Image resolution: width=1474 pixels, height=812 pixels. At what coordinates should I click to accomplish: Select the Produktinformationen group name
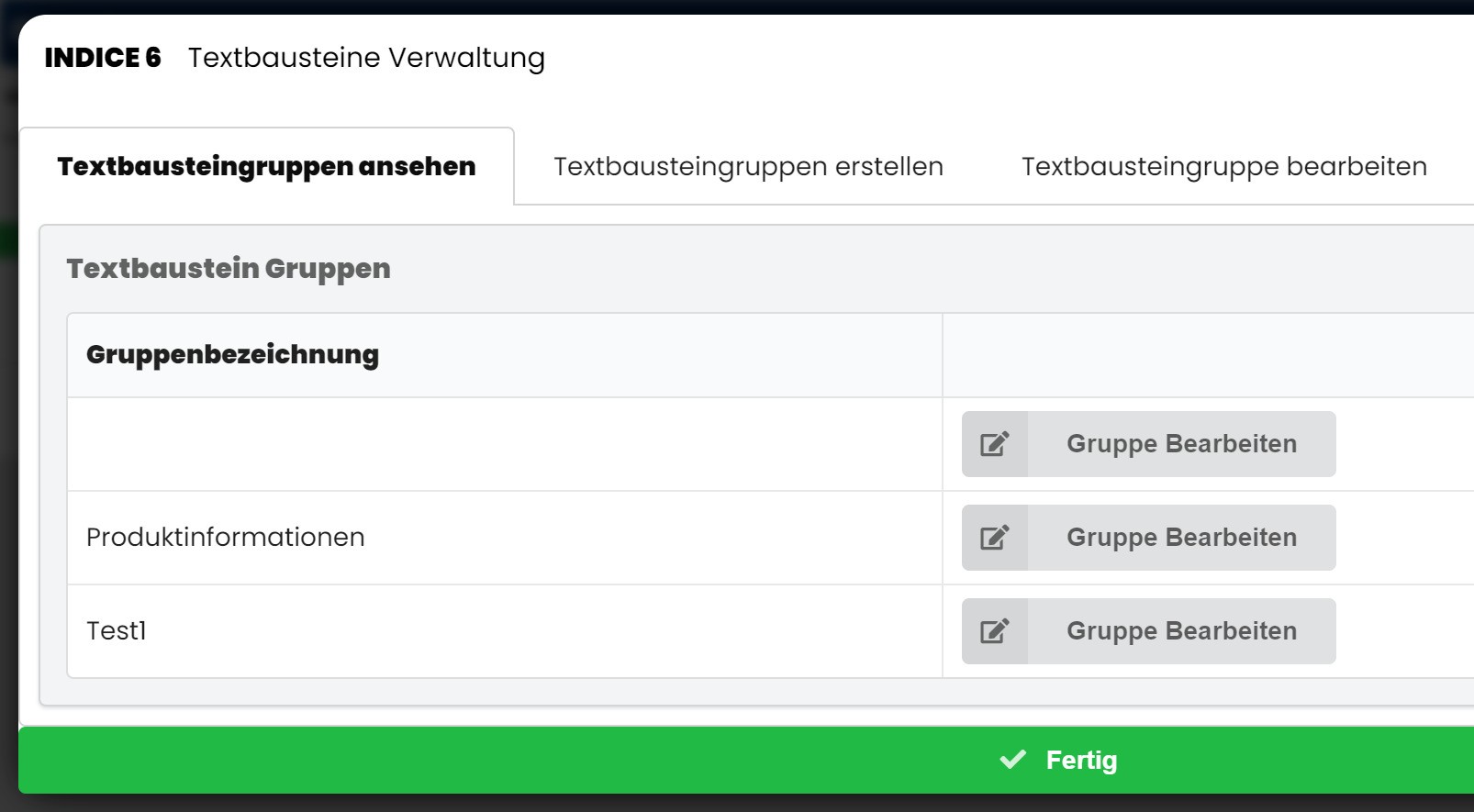[x=226, y=538]
